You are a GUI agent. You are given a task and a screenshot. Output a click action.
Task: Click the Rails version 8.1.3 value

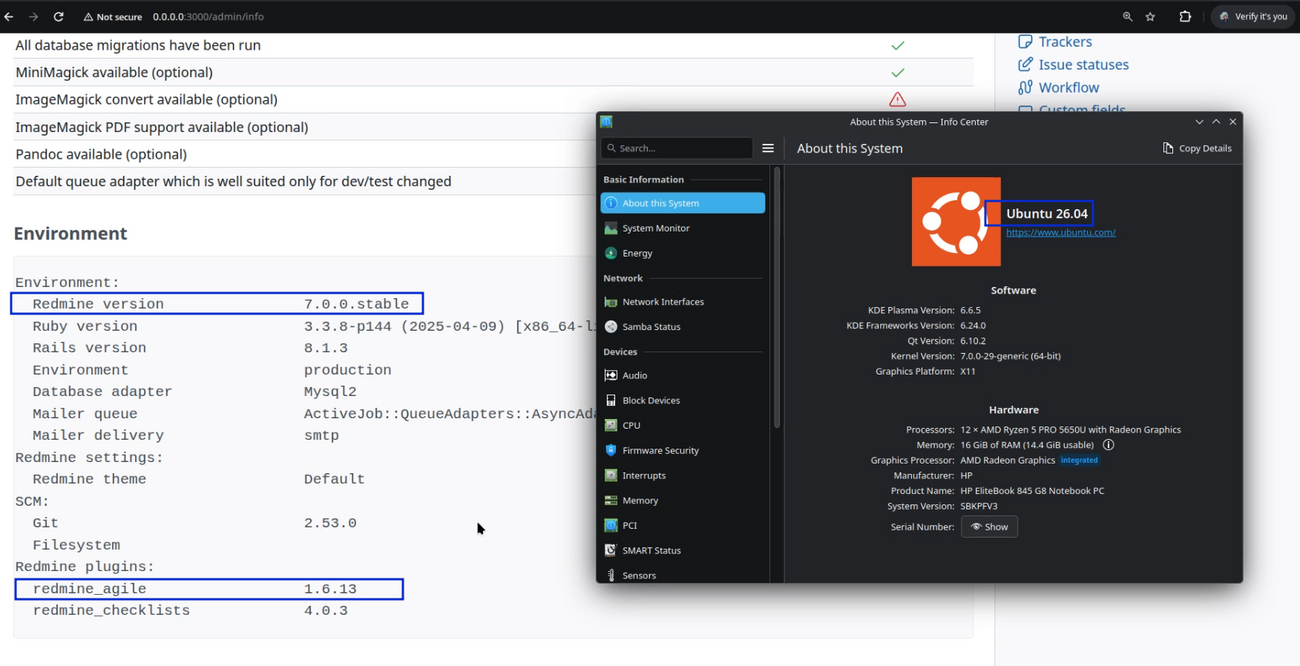(326, 348)
